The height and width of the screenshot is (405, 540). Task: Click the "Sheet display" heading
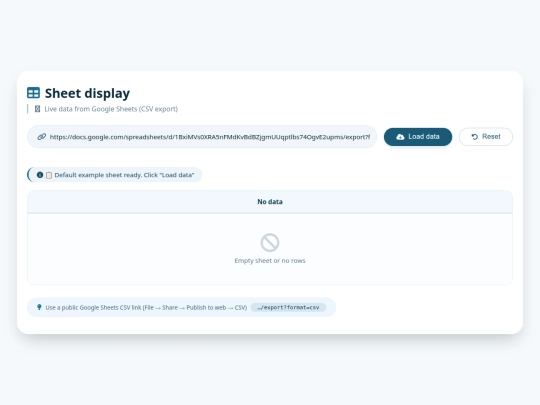(87, 93)
